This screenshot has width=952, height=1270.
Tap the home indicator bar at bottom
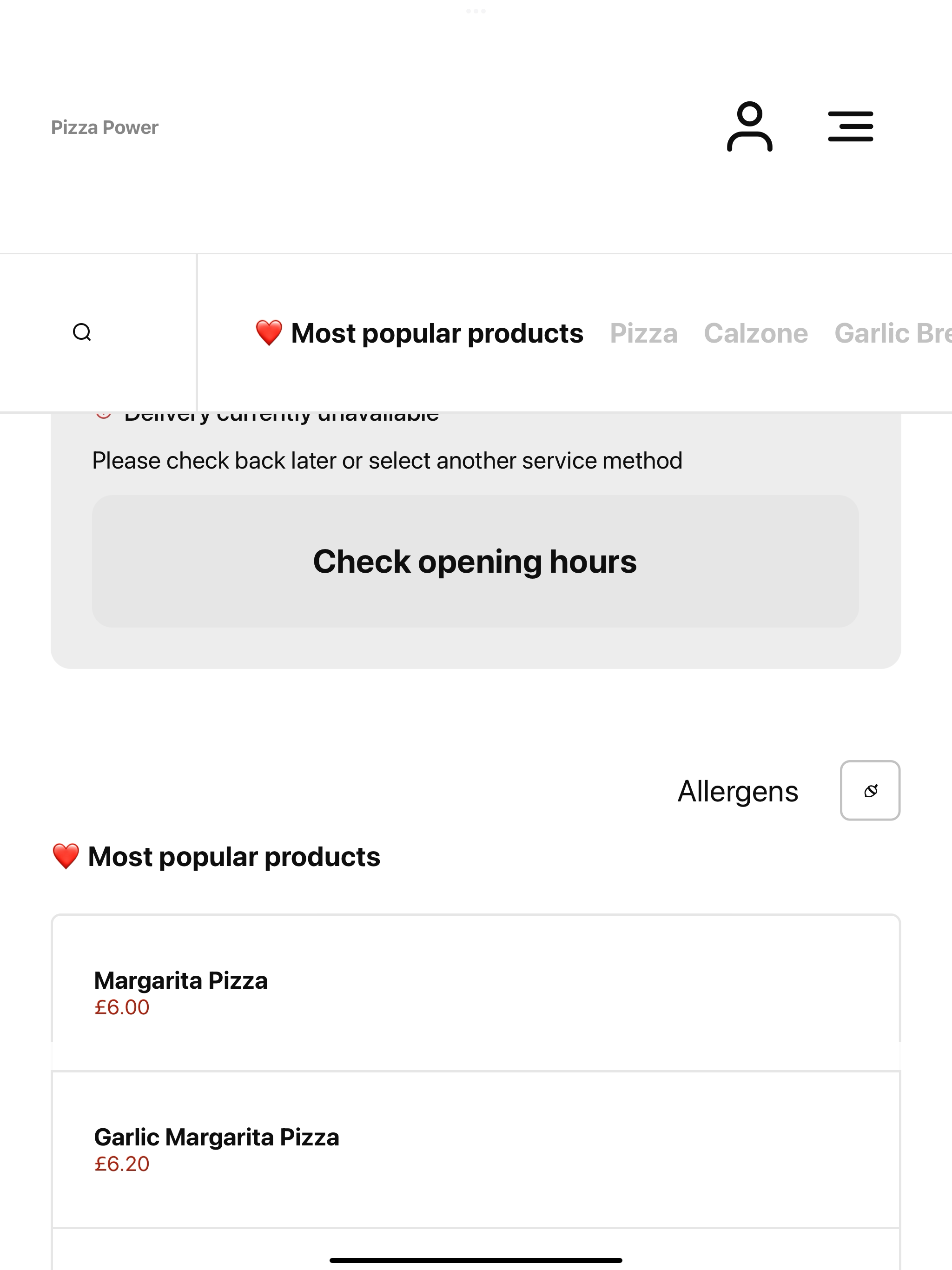(476, 1260)
